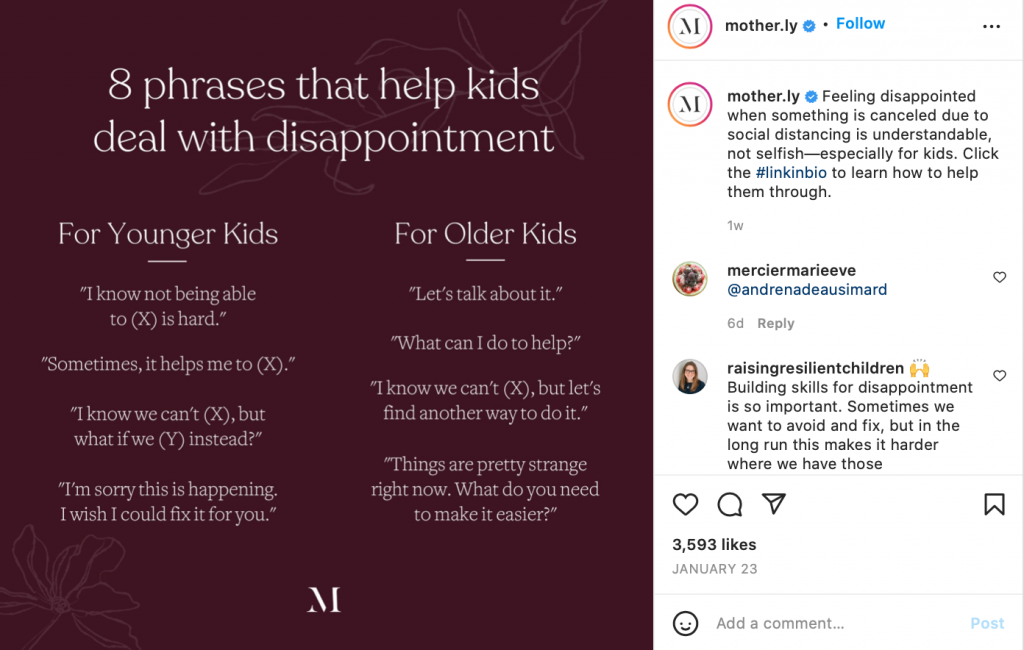
Task: Open the #linkinbio hashtag
Action: point(791,173)
